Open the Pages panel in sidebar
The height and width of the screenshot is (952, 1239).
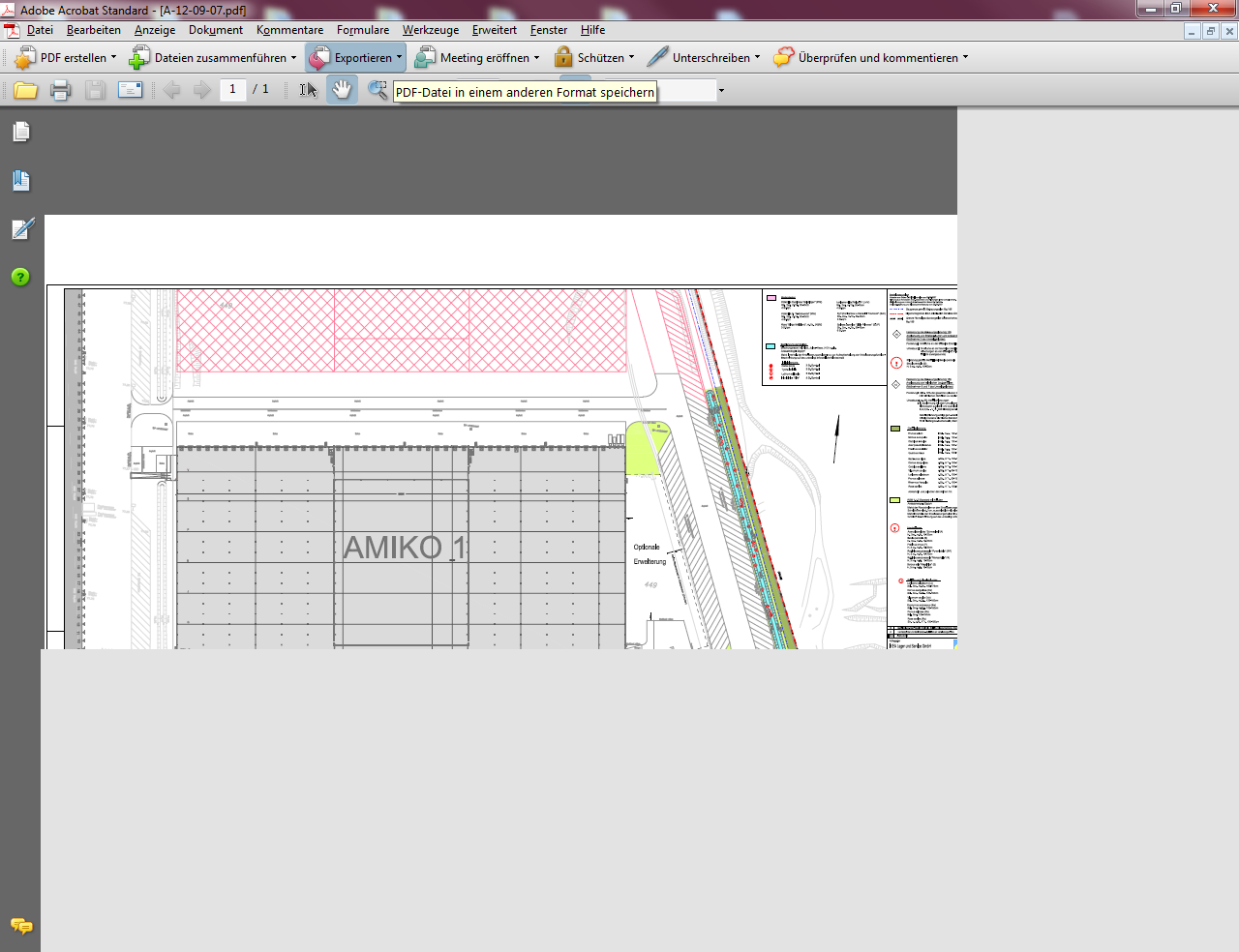click(21, 132)
